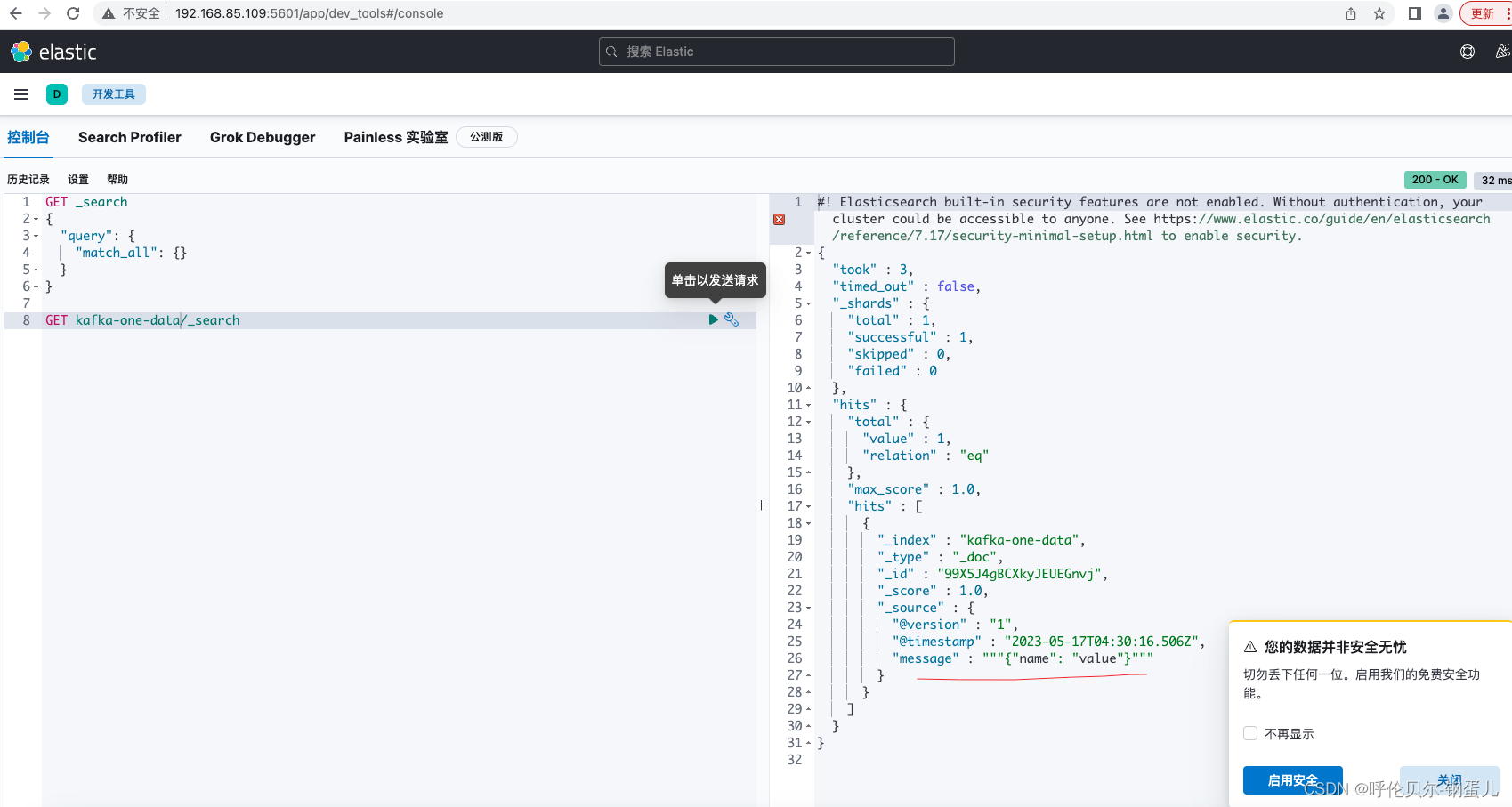
Task: Click the green D space avatar
Action: tap(57, 94)
